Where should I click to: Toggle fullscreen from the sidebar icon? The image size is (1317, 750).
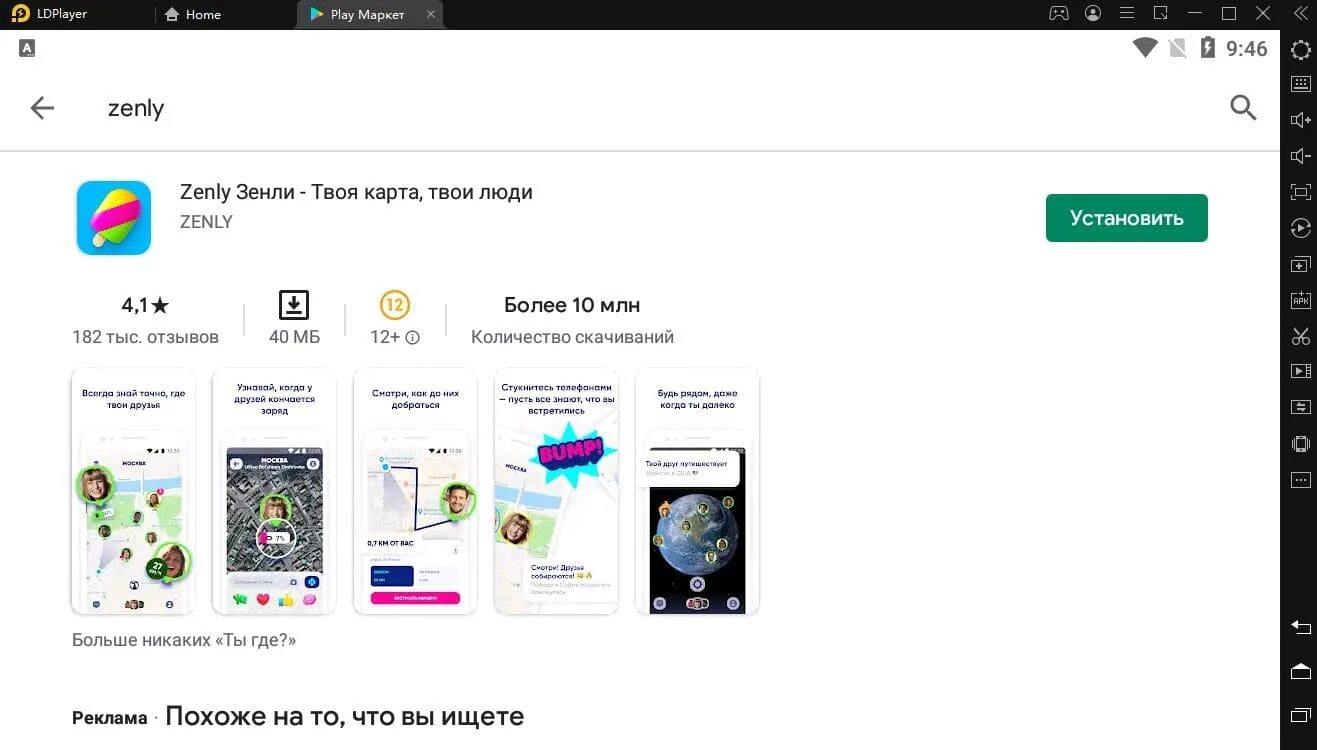click(1300, 192)
